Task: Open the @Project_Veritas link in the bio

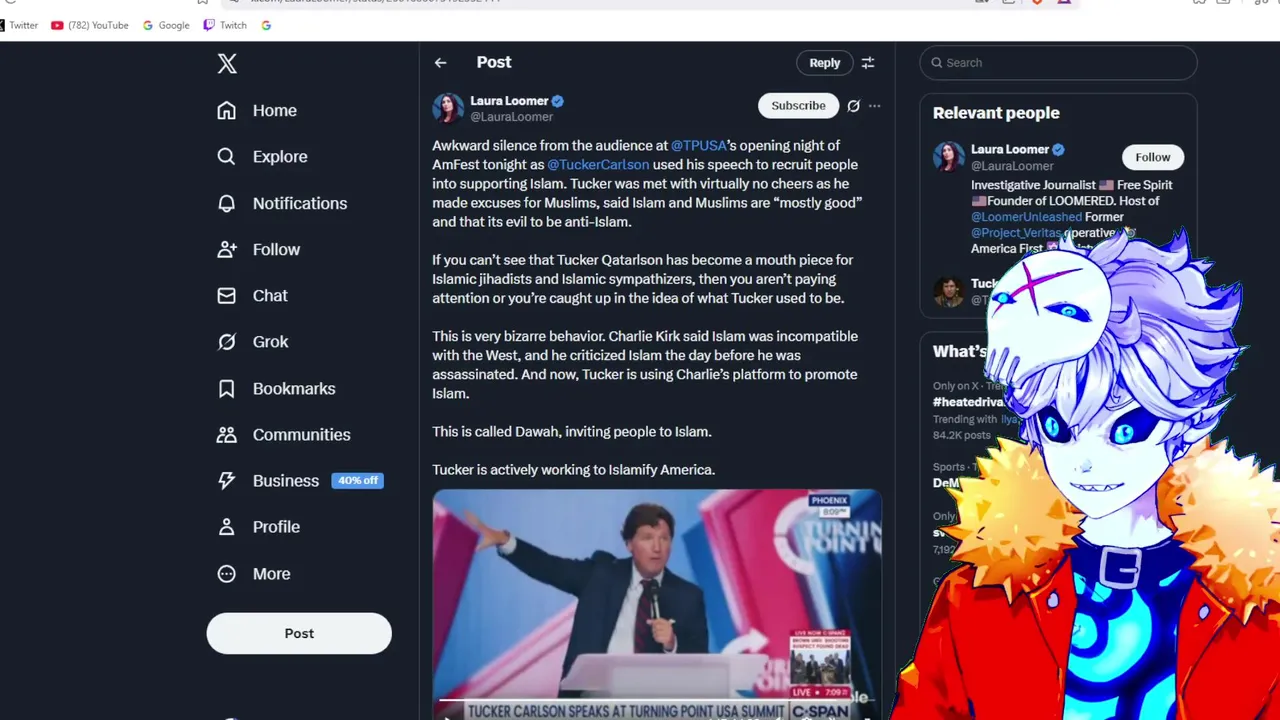Action: coord(1015,232)
